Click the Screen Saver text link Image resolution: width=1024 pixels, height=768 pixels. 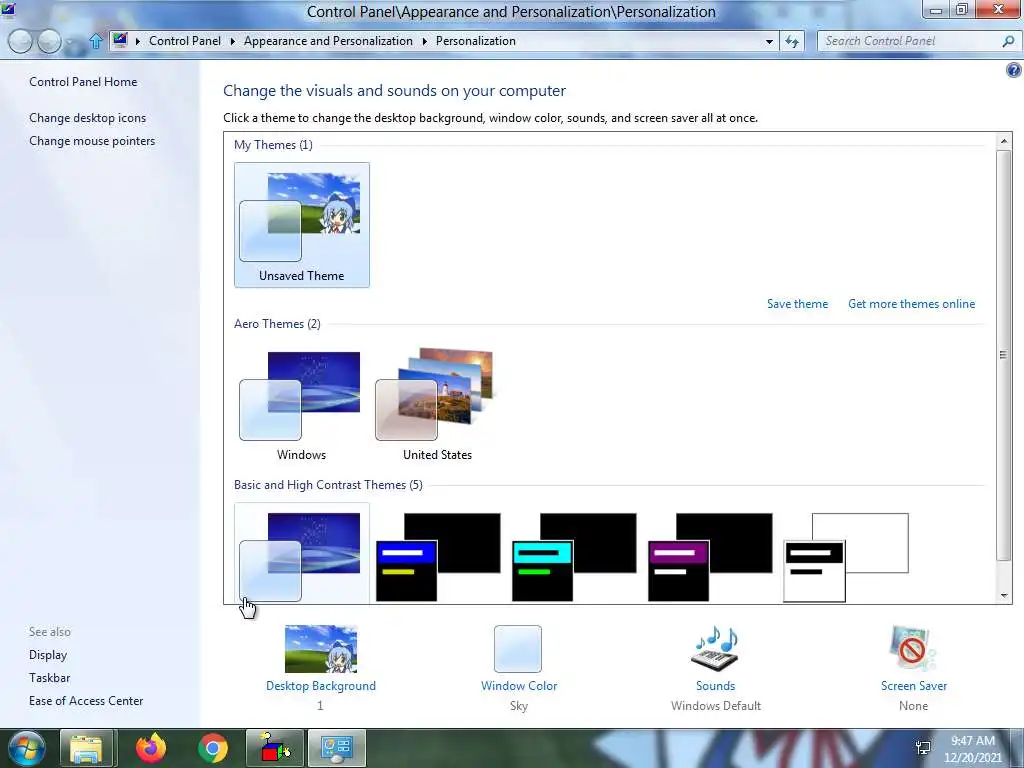click(x=913, y=686)
